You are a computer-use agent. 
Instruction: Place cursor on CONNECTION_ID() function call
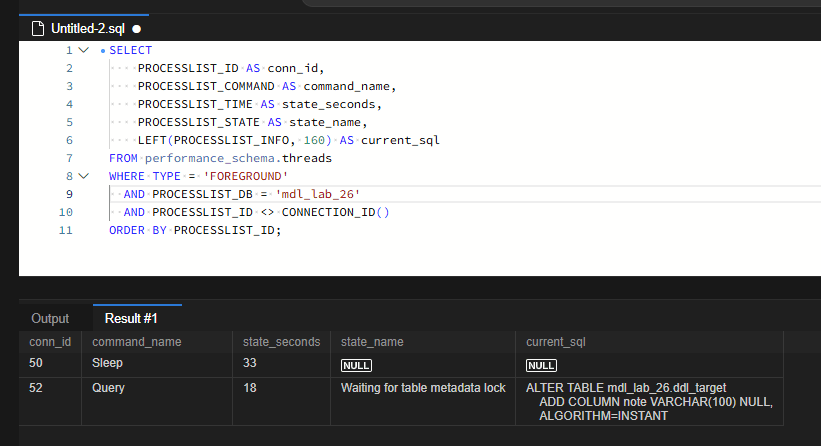point(336,212)
